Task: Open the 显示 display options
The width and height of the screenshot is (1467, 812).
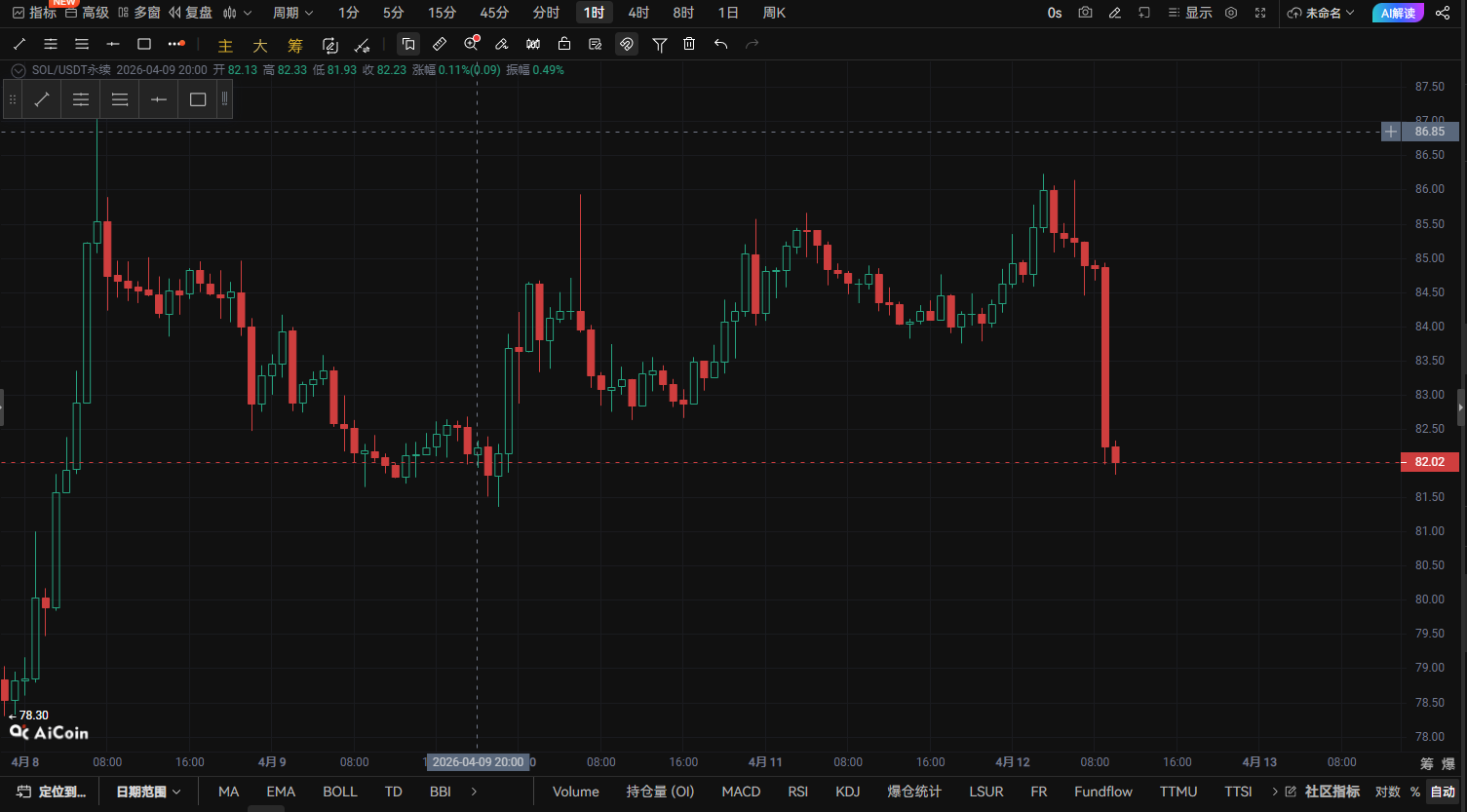Action: click(1190, 13)
